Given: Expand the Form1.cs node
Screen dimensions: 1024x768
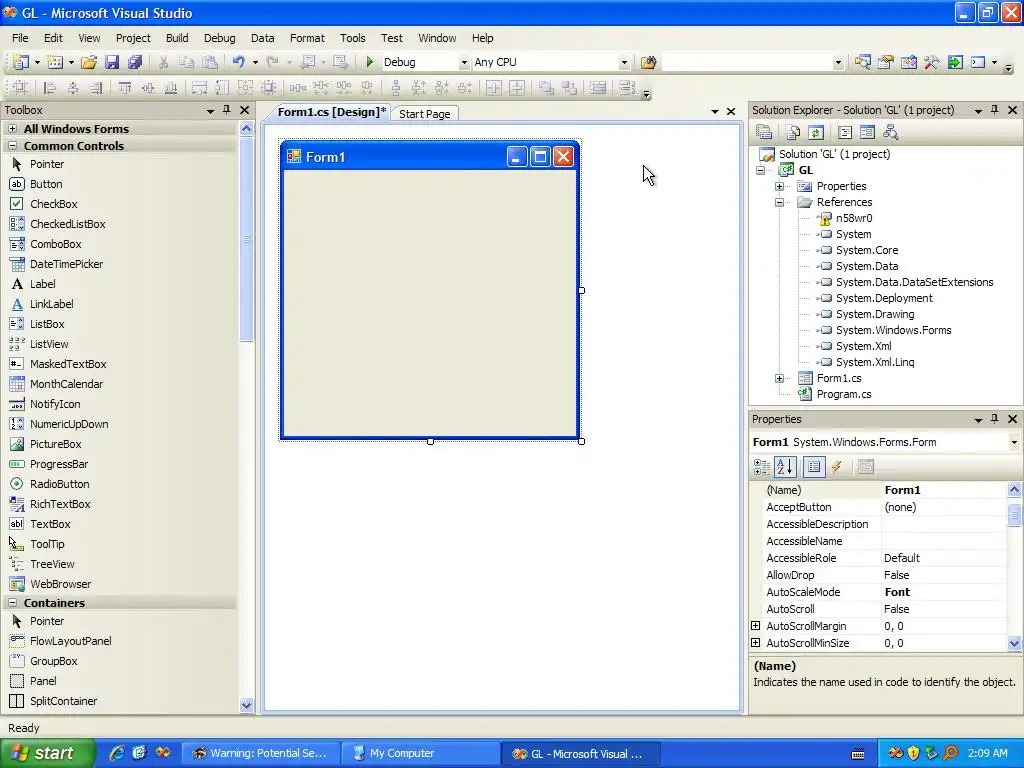Looking at the screenshot, I should [x=779, y=379].
